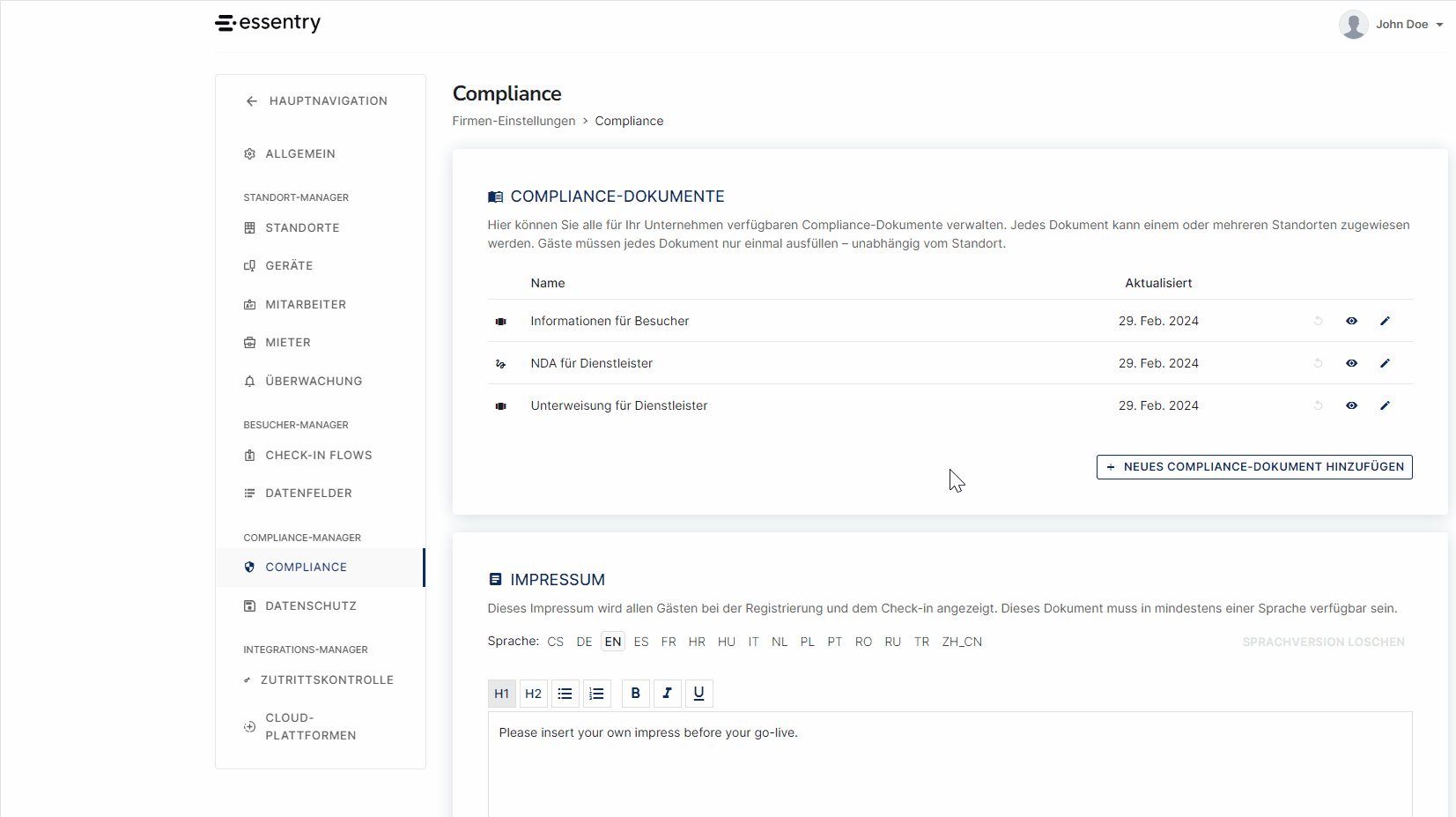
Task: Click the essentry logo
Action: [268, 23]
